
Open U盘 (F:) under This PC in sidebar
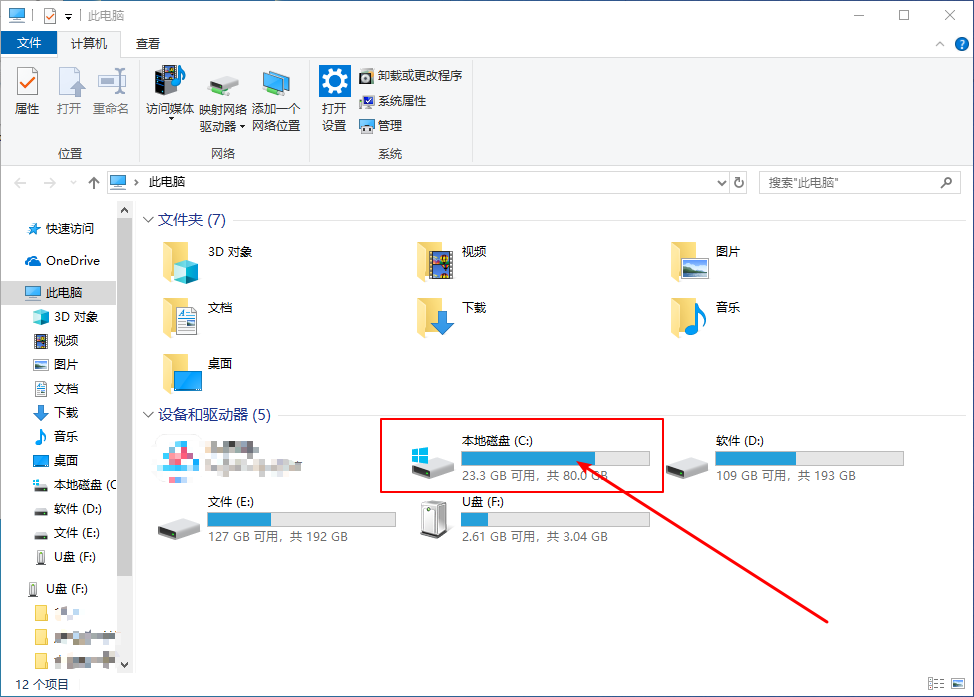(65, 557)
